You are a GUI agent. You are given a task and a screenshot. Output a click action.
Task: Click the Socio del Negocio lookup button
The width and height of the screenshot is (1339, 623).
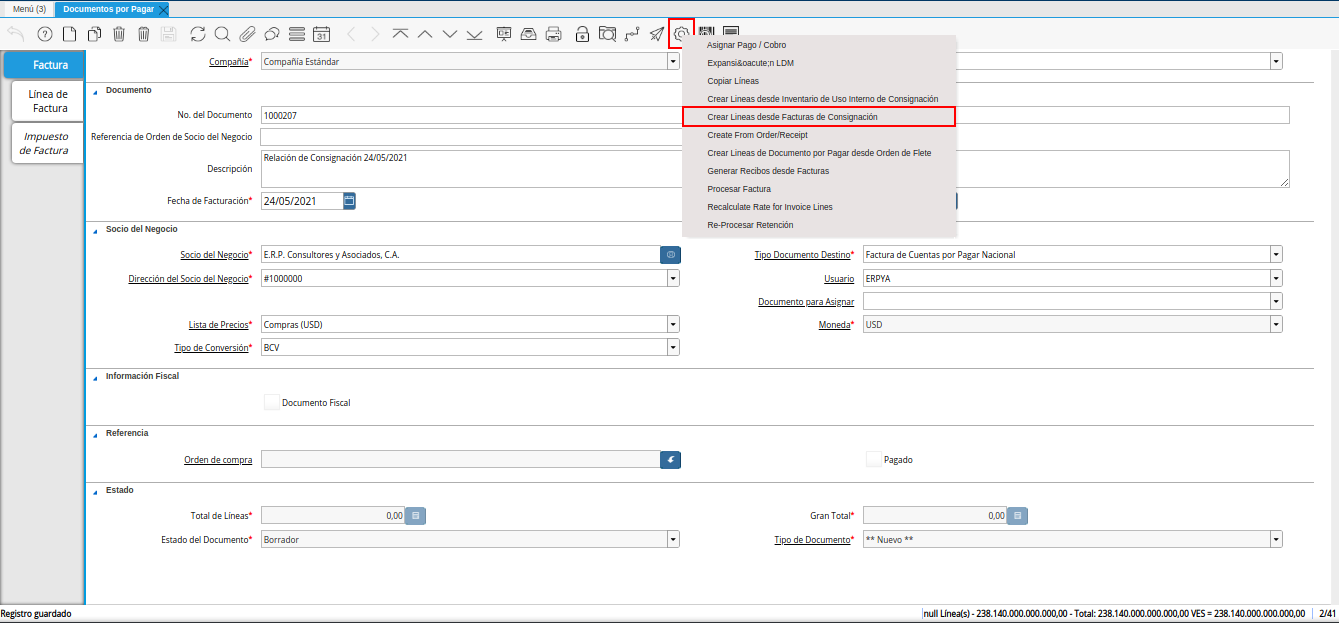coord(670,255)
